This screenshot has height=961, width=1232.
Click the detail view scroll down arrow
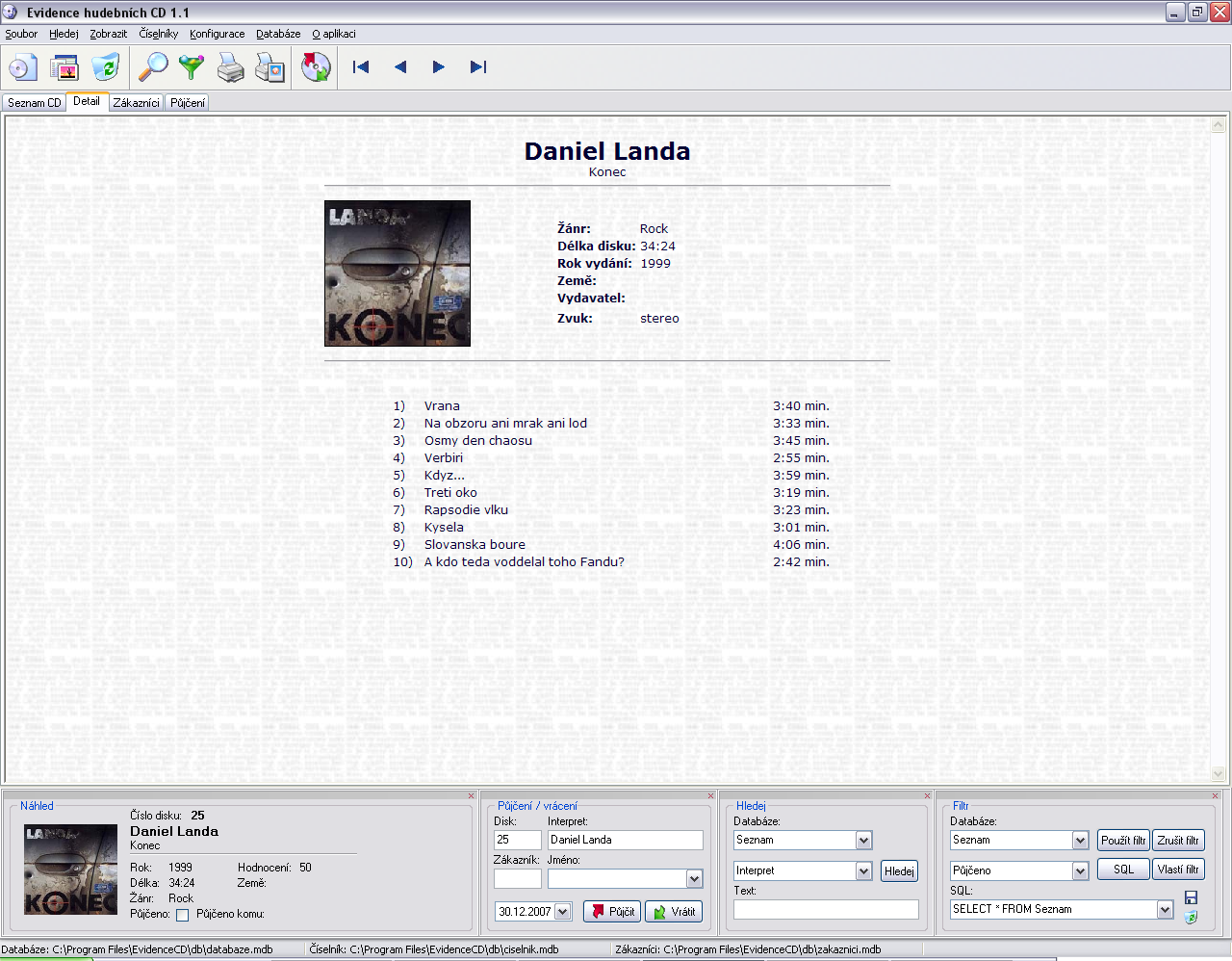pos(1218,774)
